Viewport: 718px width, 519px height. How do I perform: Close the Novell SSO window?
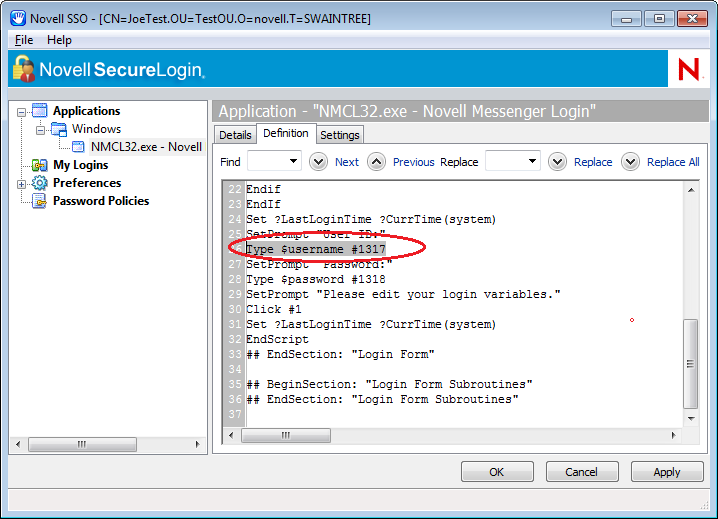coord(692,19)
